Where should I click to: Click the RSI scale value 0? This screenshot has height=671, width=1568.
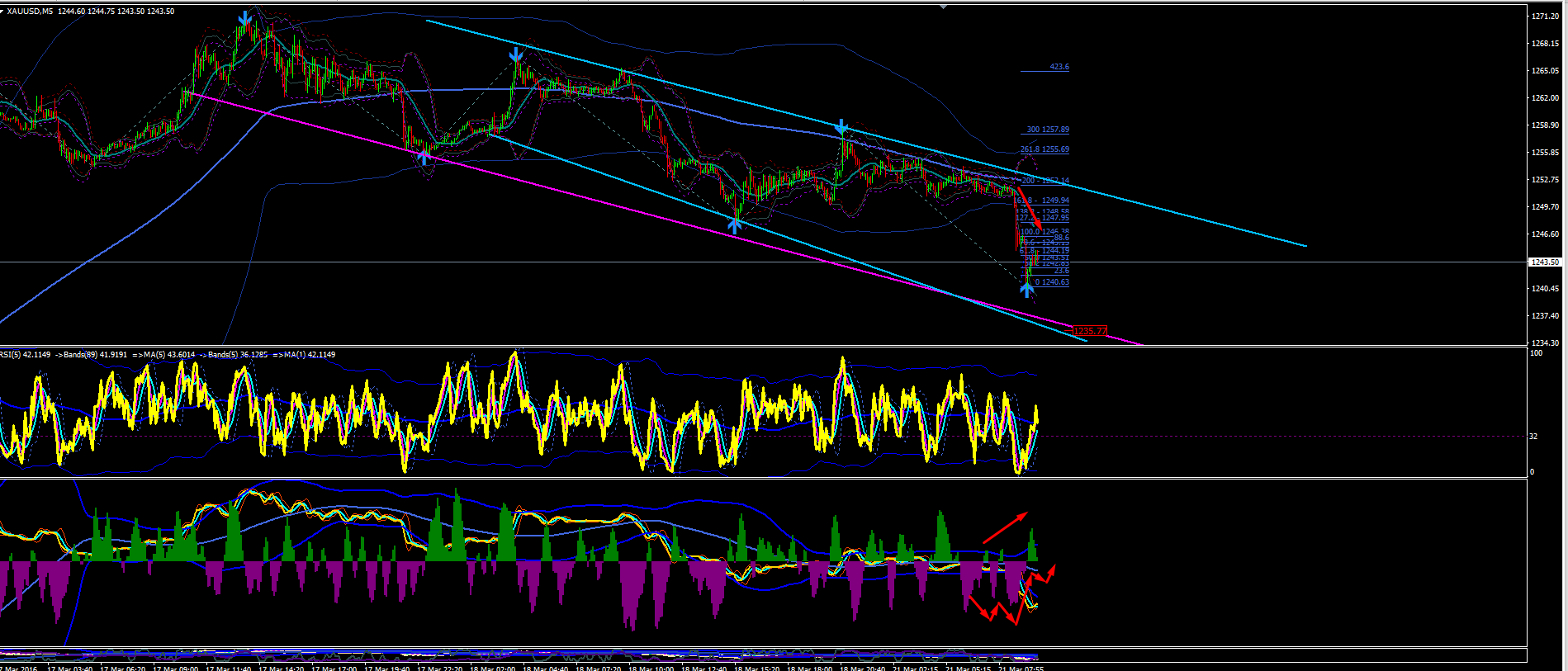coord(1532,472)
